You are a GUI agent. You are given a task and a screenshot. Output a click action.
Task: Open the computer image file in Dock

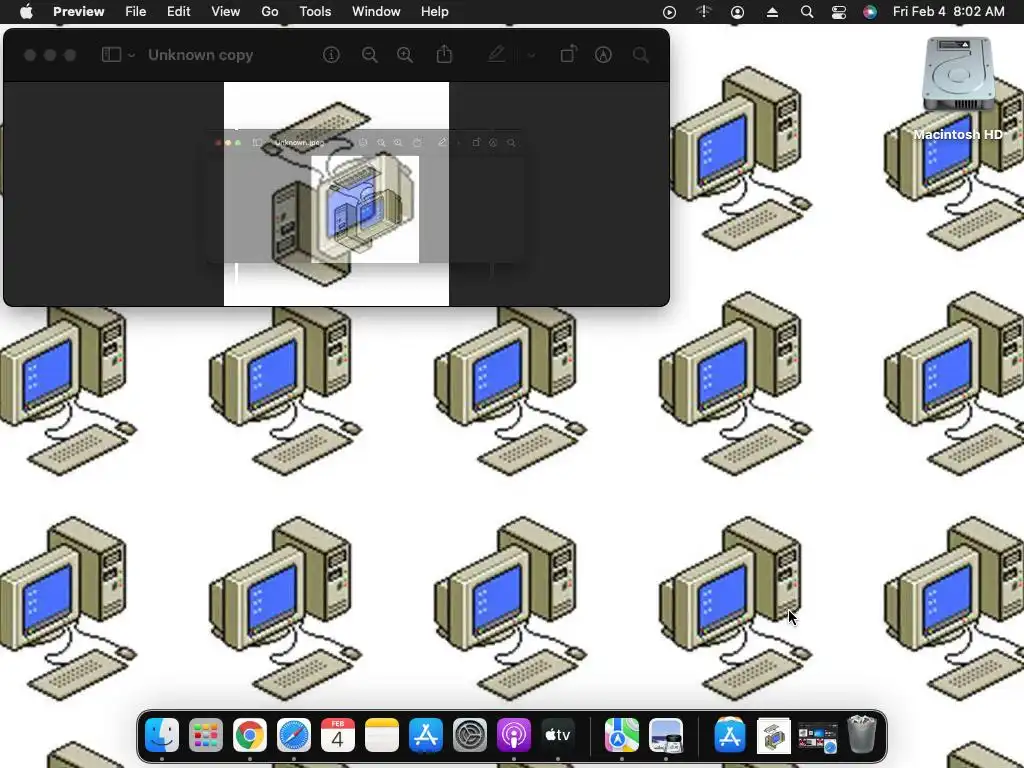pos(774,736)
